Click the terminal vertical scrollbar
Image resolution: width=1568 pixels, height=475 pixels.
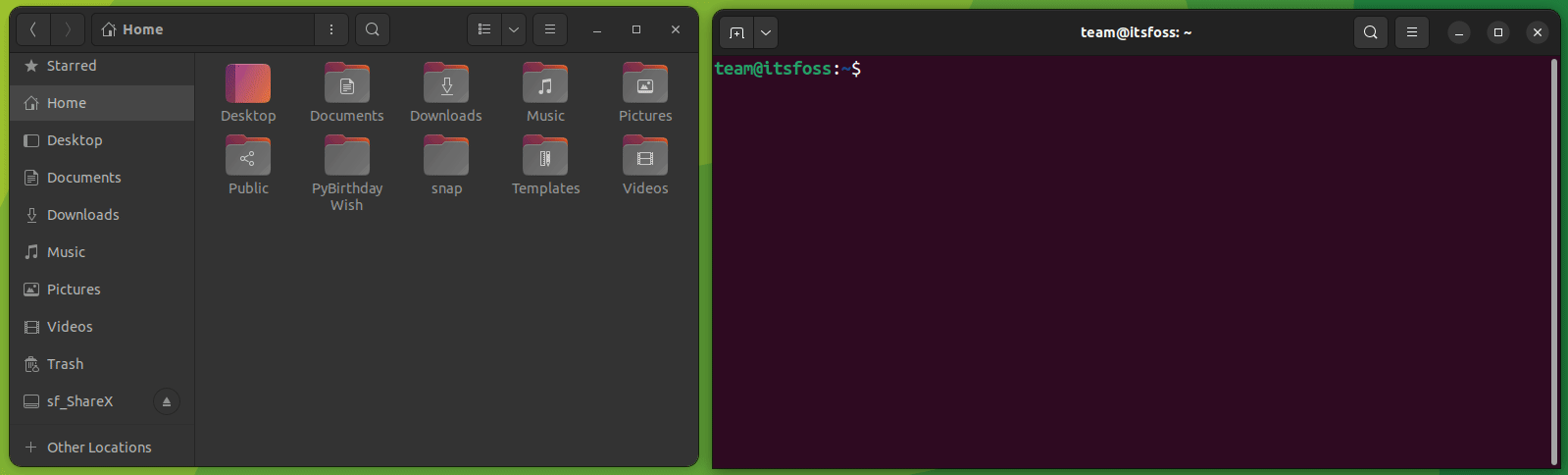click(x=1554, y=260)
